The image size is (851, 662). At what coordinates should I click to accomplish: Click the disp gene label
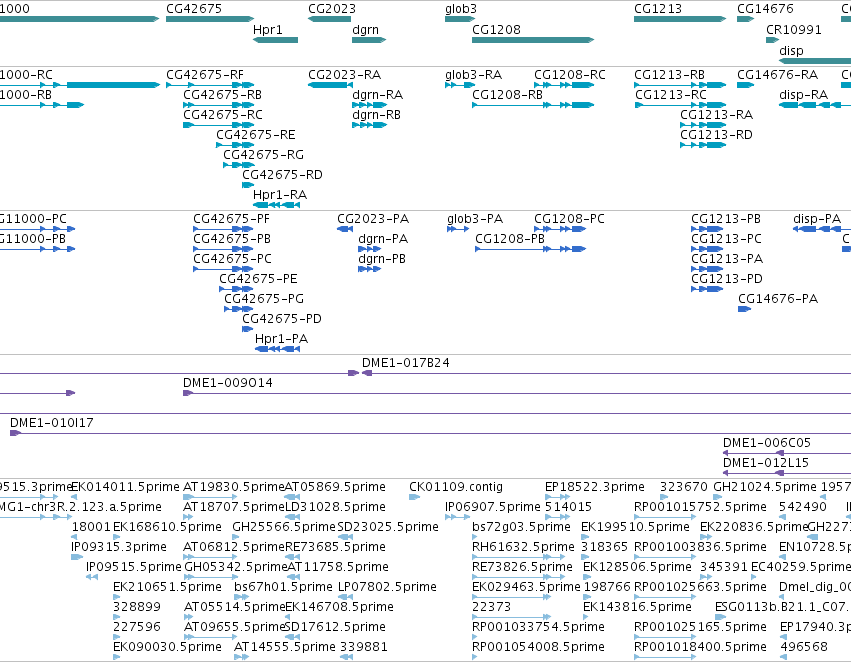[791, 50]
